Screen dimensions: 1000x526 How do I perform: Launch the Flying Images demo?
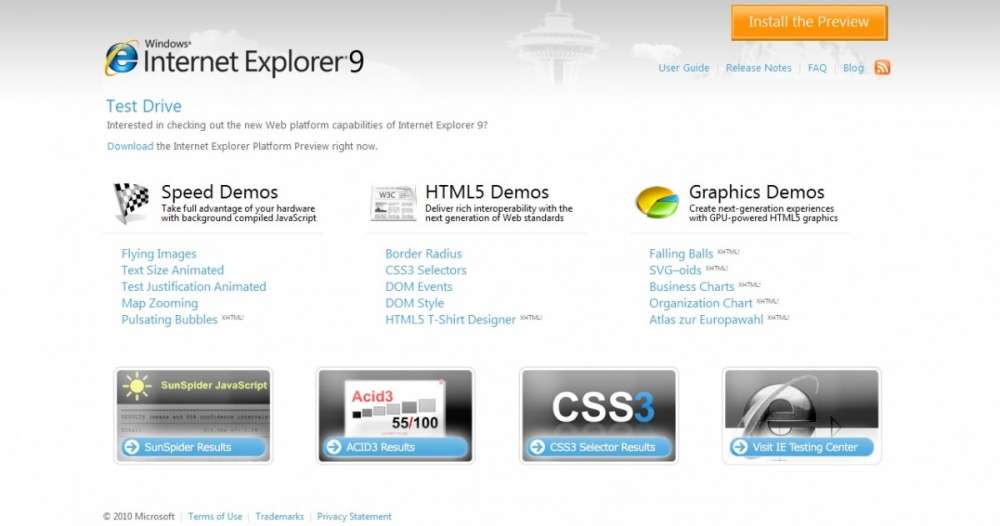(159, 254)
